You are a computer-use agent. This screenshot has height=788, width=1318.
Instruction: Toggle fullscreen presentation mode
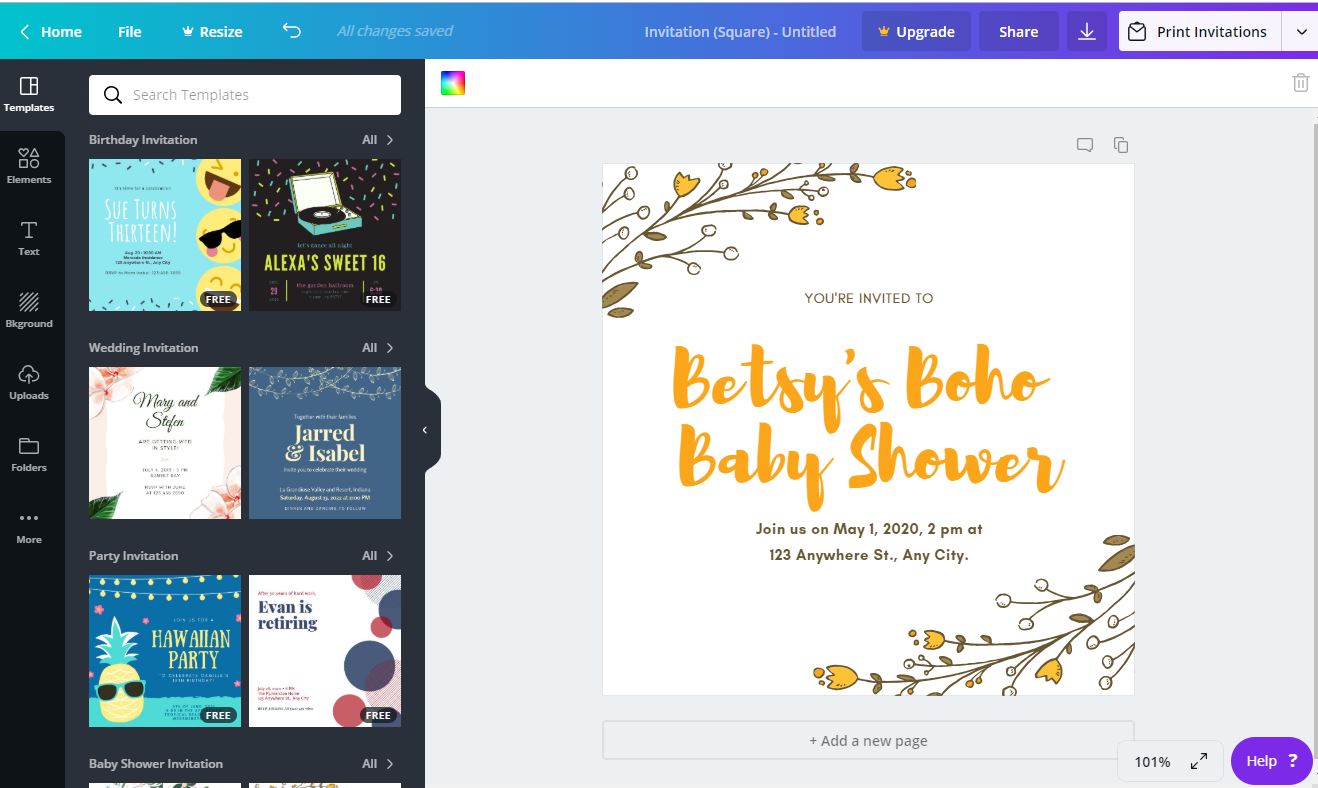click(1199, 762)
